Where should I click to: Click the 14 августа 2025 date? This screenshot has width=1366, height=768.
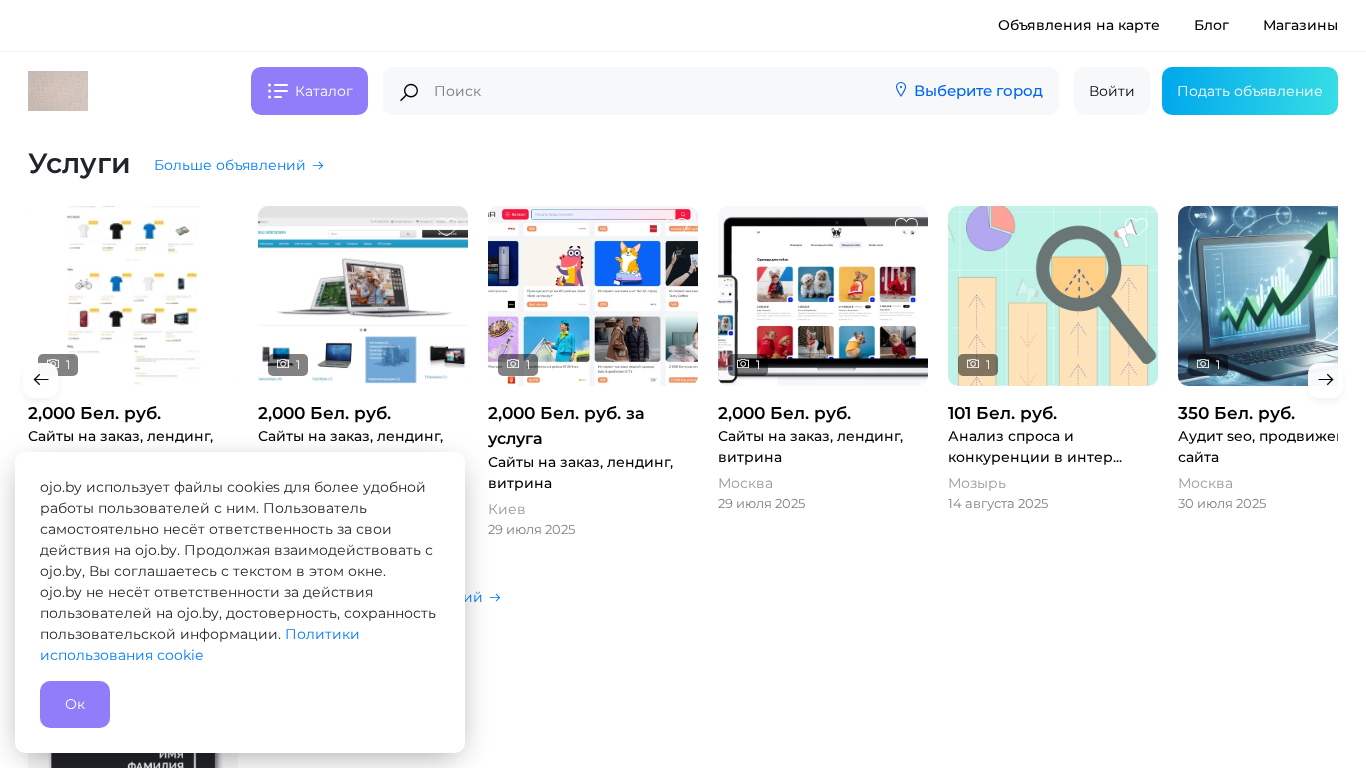coord(998,504)
